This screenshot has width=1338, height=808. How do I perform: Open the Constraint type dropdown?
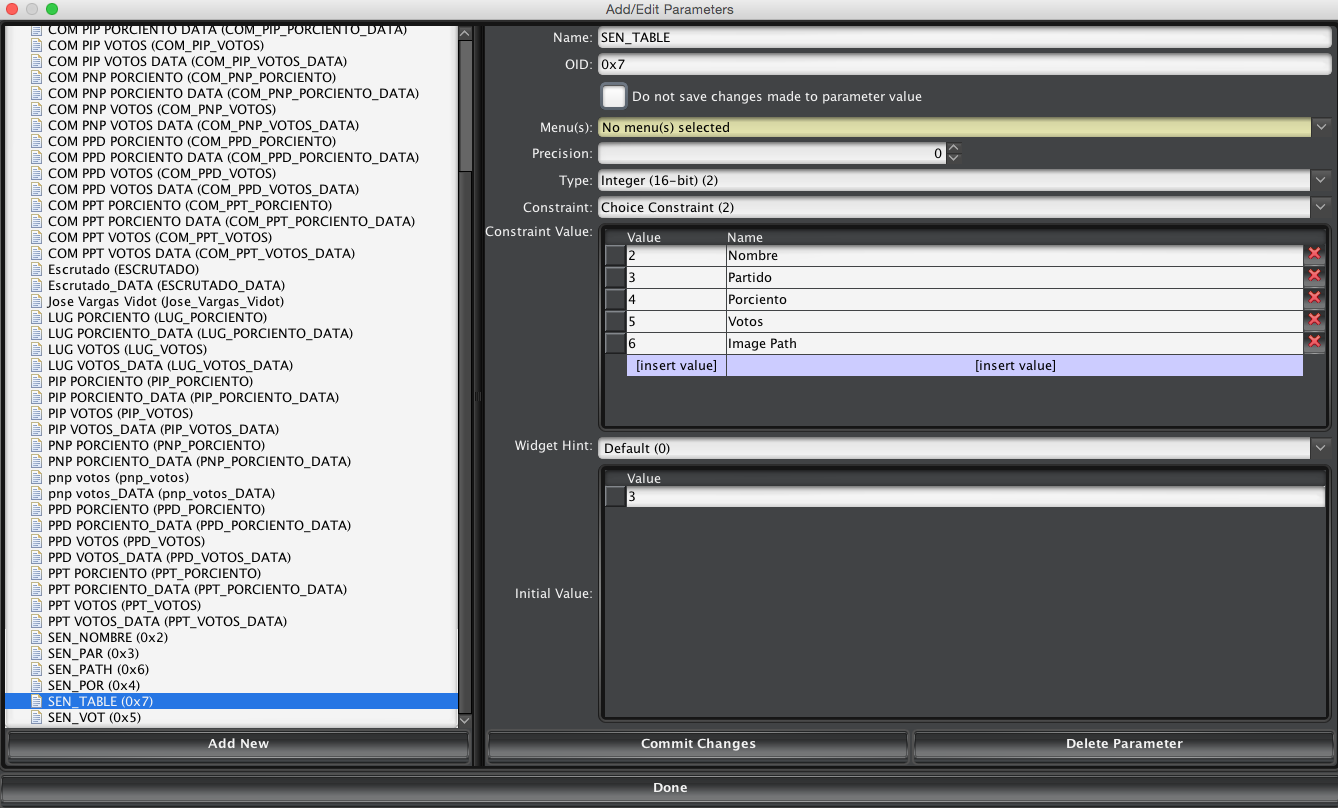tap(1321, 208)
